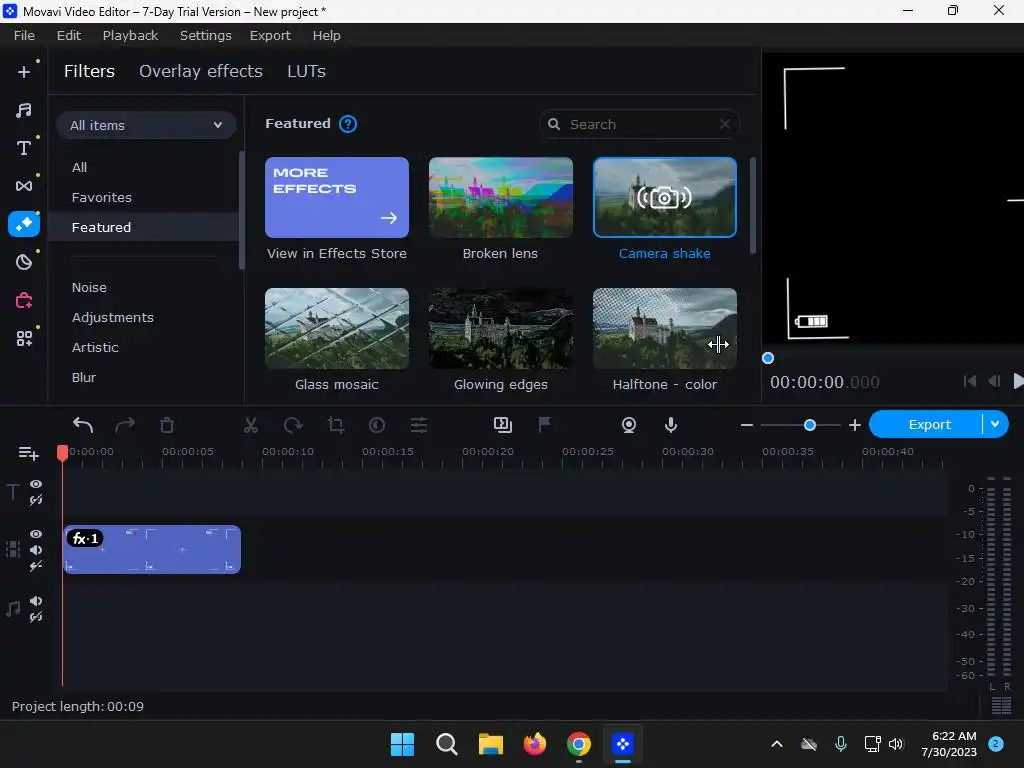This screenshot has width=1024, height=768.
Task: Rotate the clip with the rotate icon
Action: [293, 425]
